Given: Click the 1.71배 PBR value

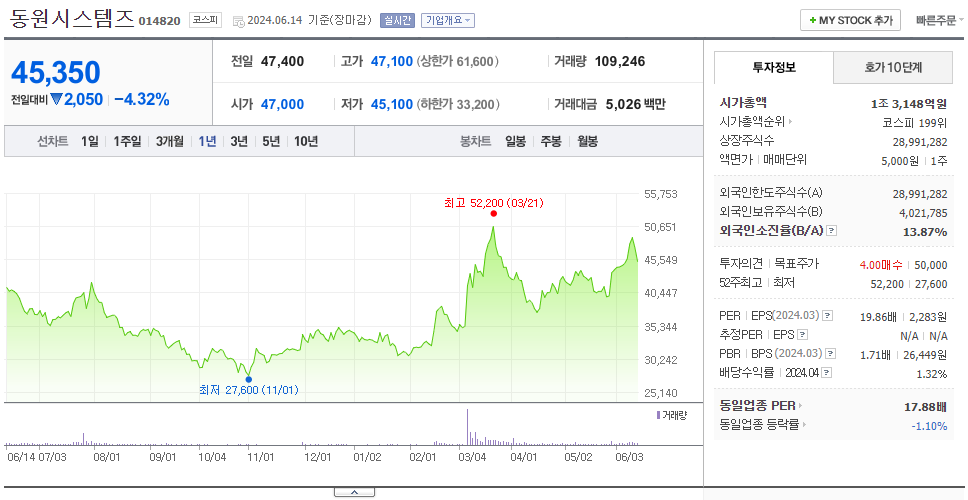Looking at the screenshot, I should 876,355.
